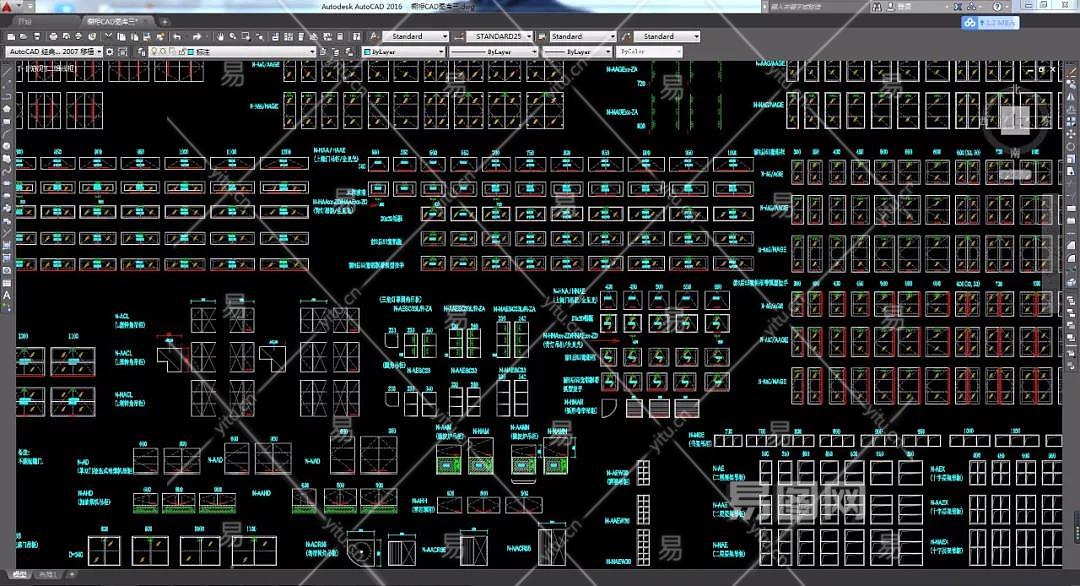
Task: Select the Pan hand tool
Action: (218, 37)
